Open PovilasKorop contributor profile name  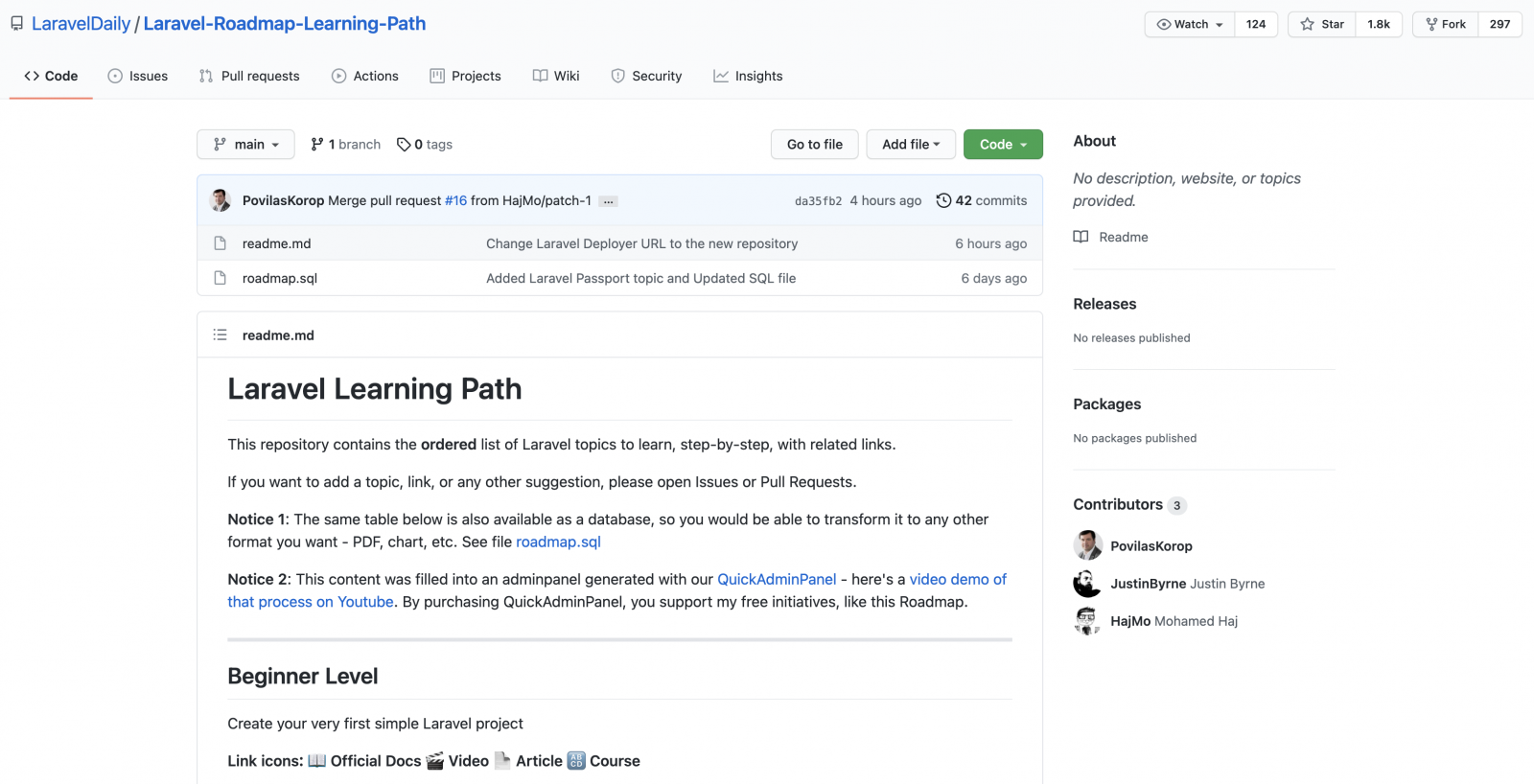[x=1151, y=546]
